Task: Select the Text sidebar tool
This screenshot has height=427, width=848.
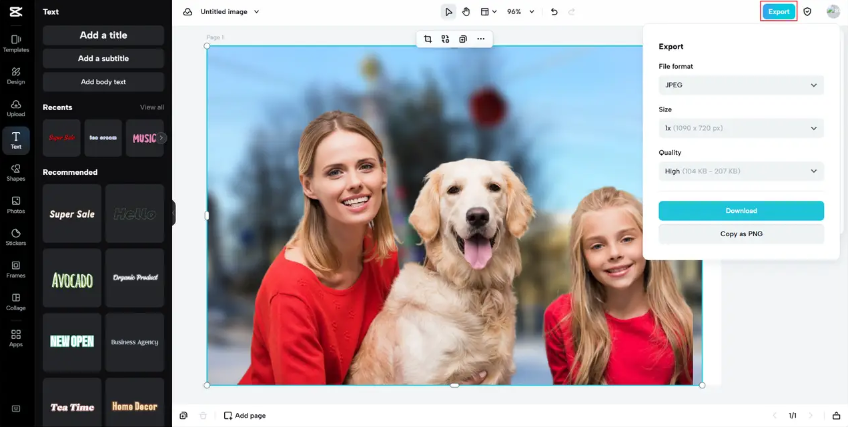Action: 16,141
